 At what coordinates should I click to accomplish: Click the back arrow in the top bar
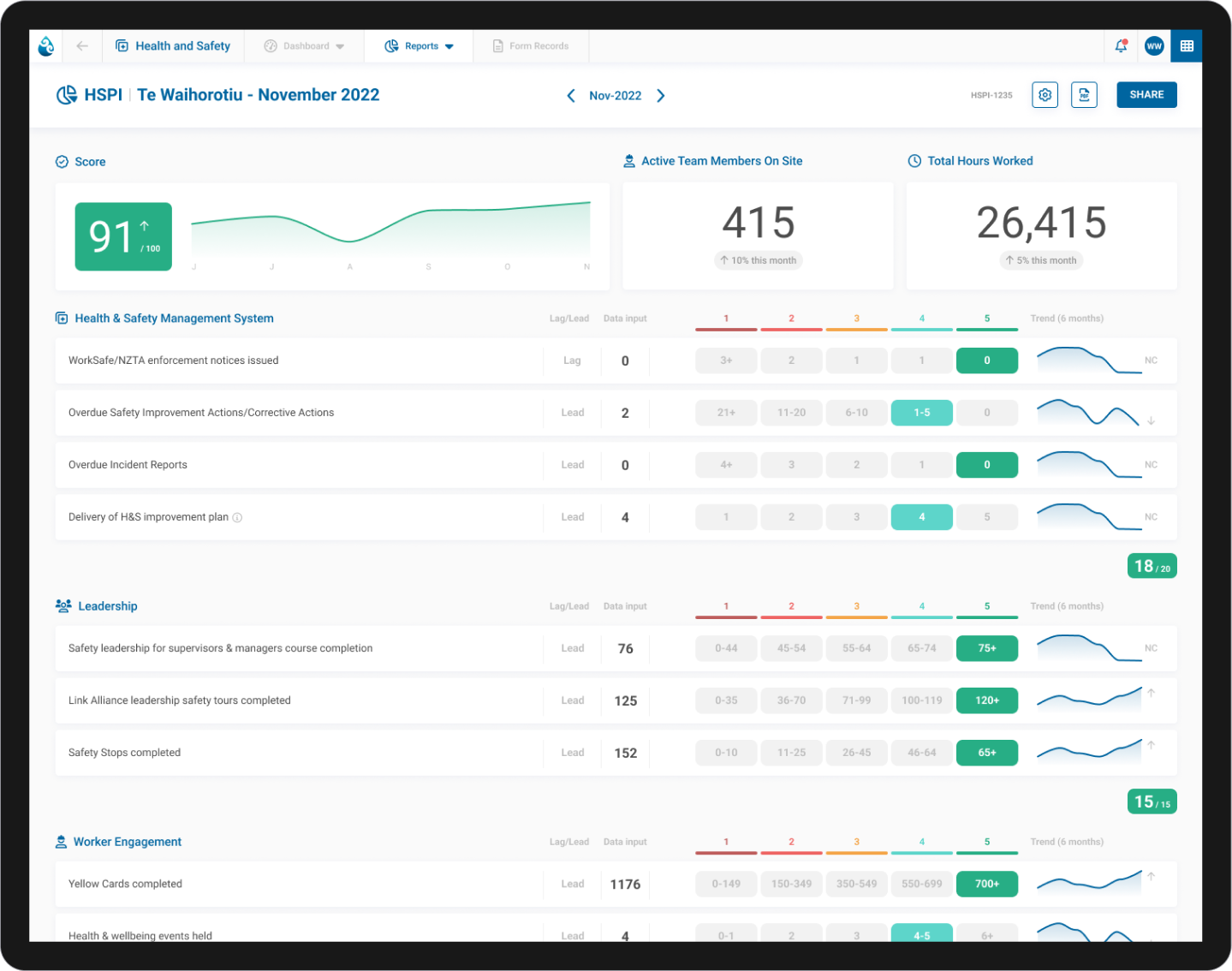click(82, 45)
